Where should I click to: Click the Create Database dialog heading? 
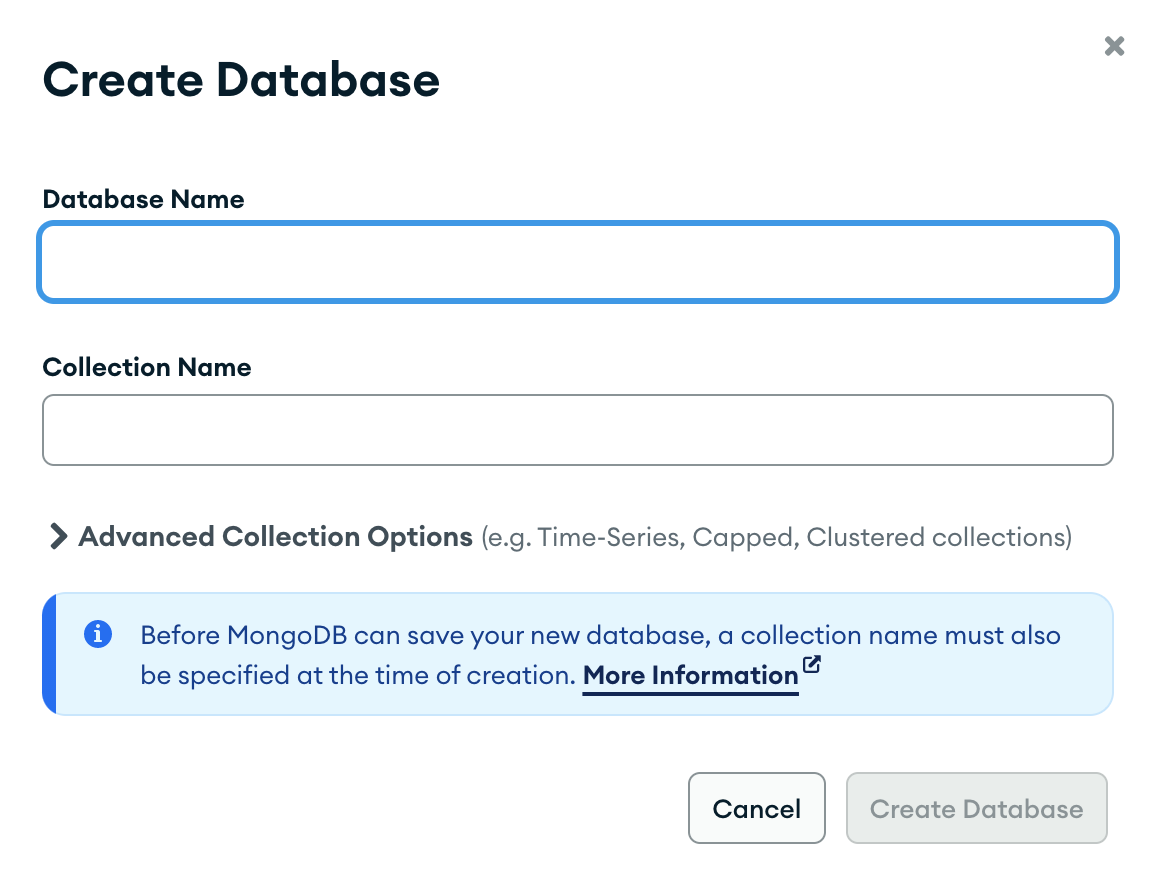pos(241,79)
